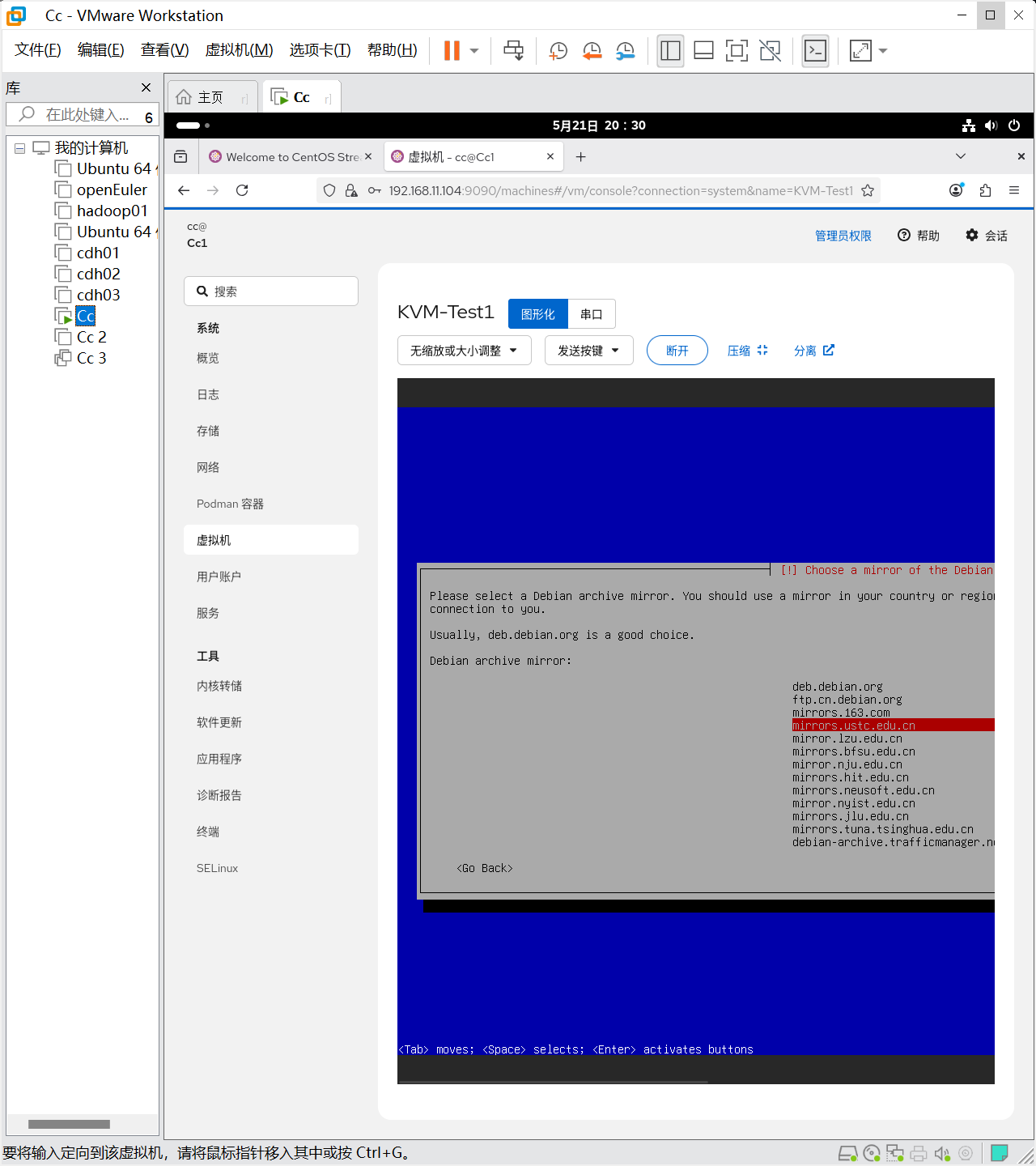This screenshot has width=1036, height=1166.
Task: Open the snapshot manager wrench-clock icon
Action: point(626,51)
